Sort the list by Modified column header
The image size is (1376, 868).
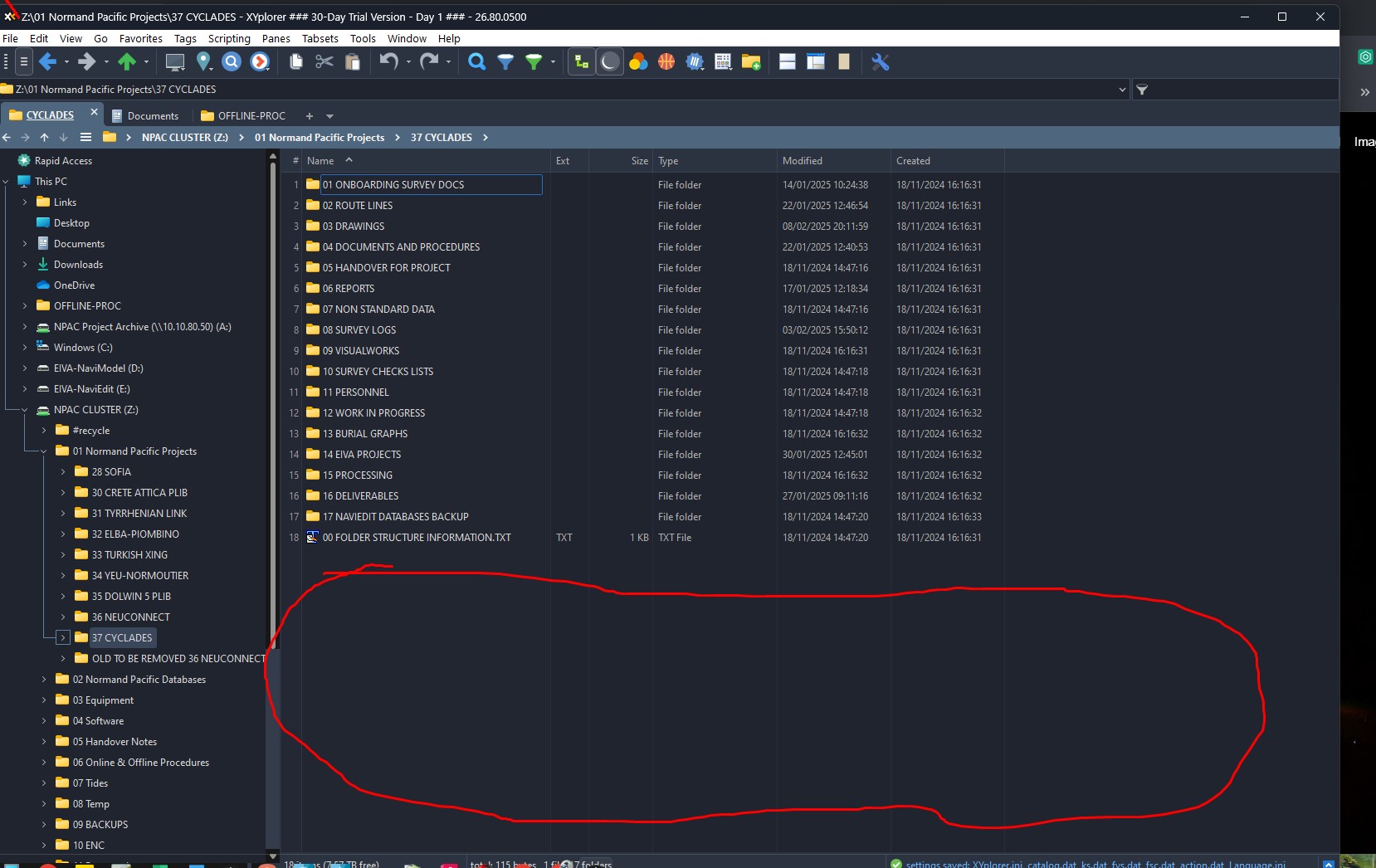pos(802,161)
